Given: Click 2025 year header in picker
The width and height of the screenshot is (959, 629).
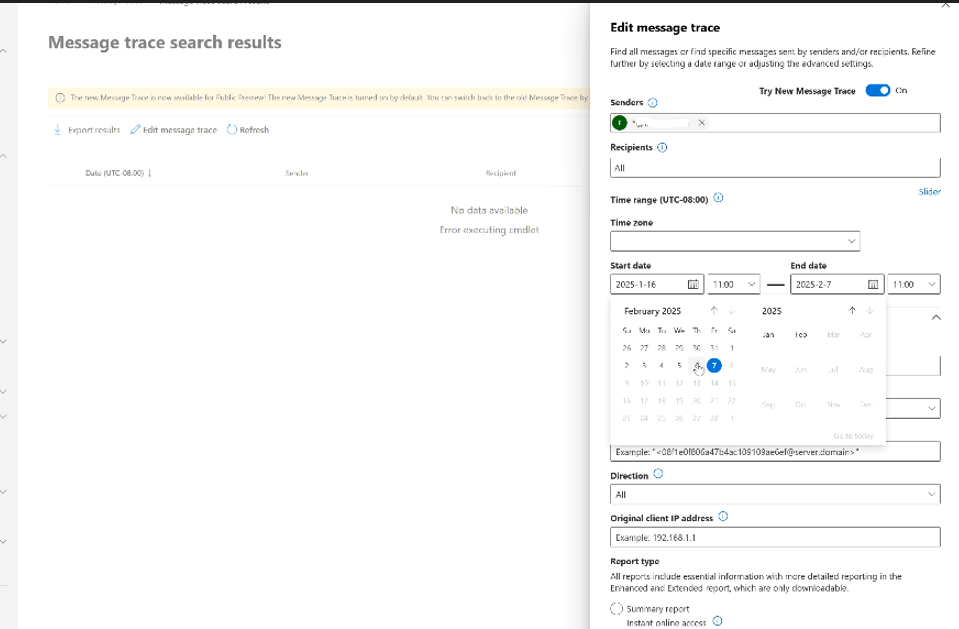Looking at the screenshot, I should (x=772, y=311).
